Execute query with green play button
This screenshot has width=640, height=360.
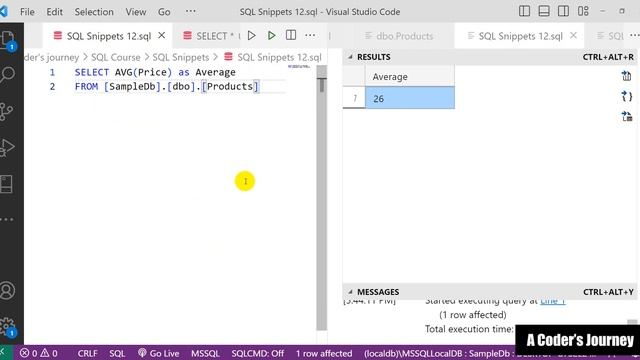tap(271, 36)
